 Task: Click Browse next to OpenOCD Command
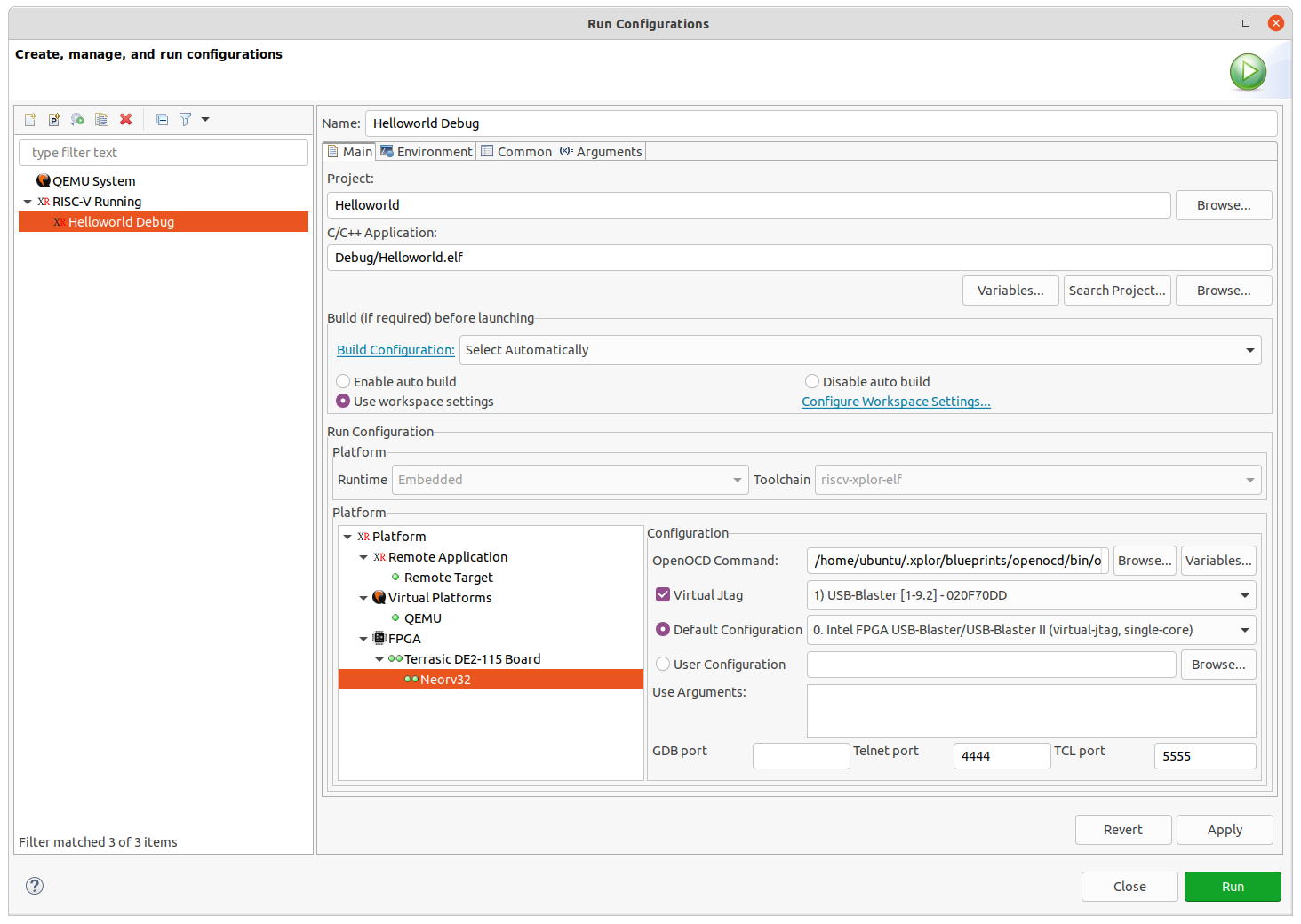tap(1145, 561)
